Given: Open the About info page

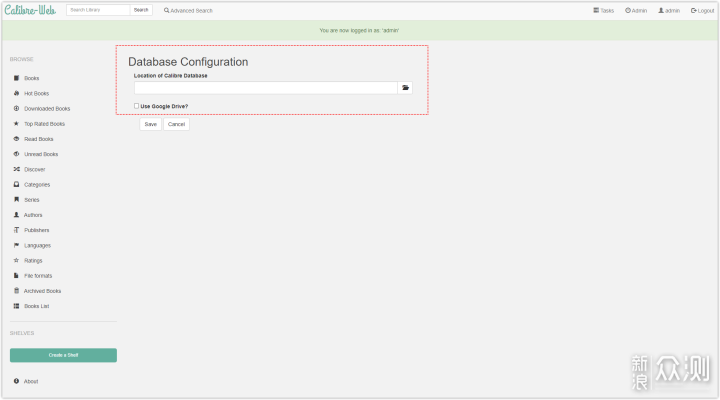Looking at the screenshot, I should click(30, 381).
